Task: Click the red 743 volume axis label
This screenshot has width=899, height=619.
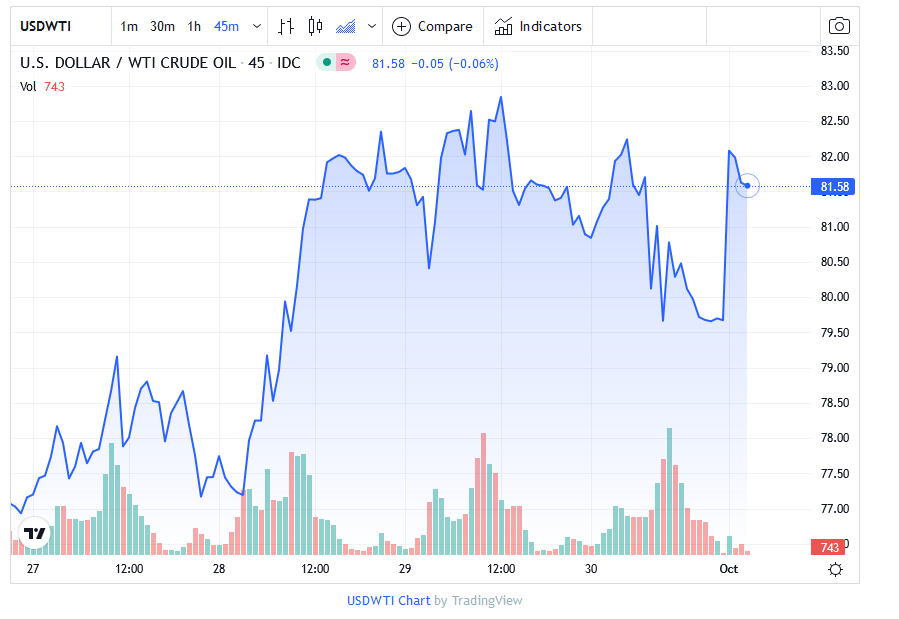Action: [x=828, y=547]
